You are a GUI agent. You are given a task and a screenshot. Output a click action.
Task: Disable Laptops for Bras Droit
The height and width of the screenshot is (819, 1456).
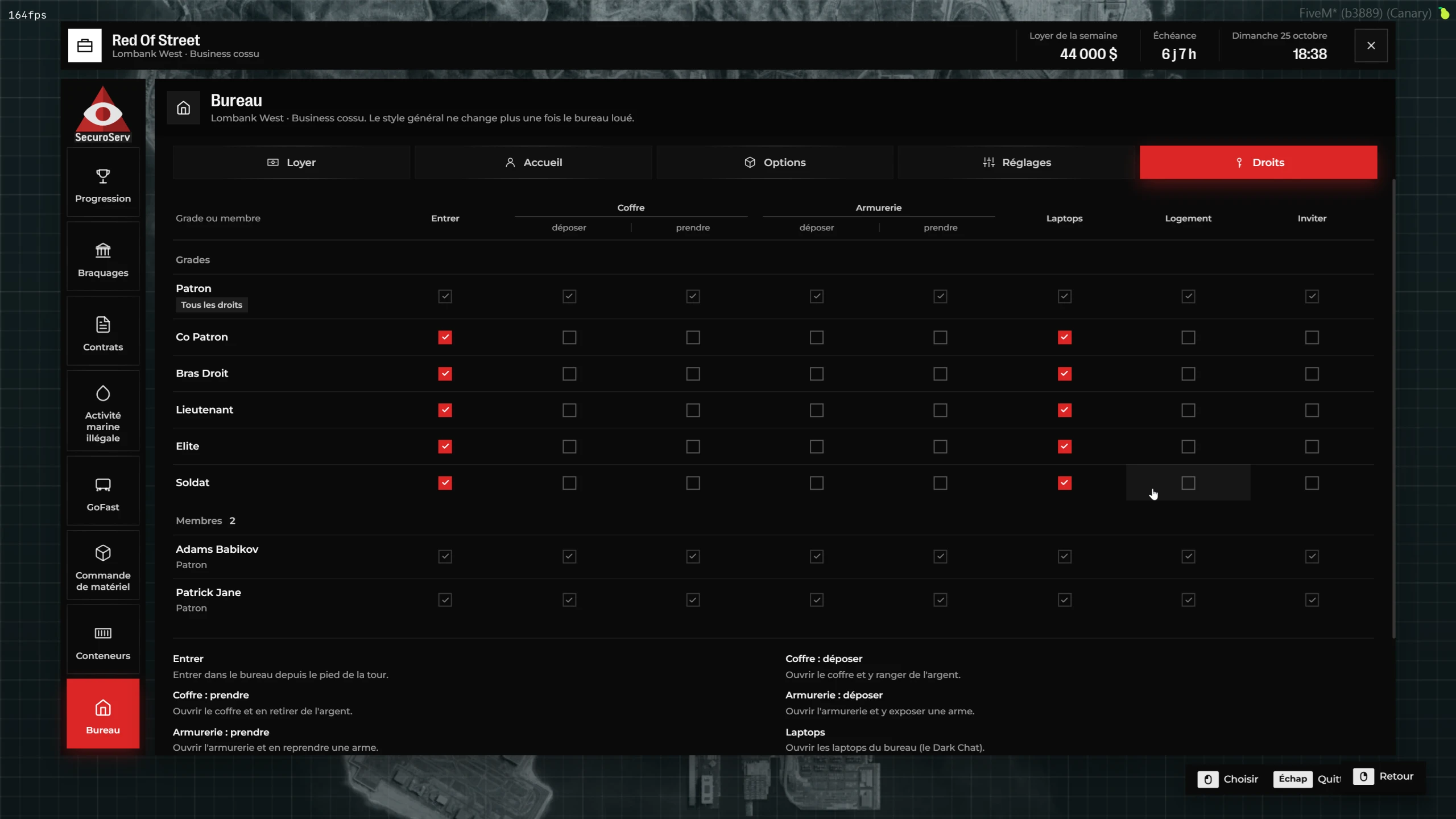pos(1065,374)
